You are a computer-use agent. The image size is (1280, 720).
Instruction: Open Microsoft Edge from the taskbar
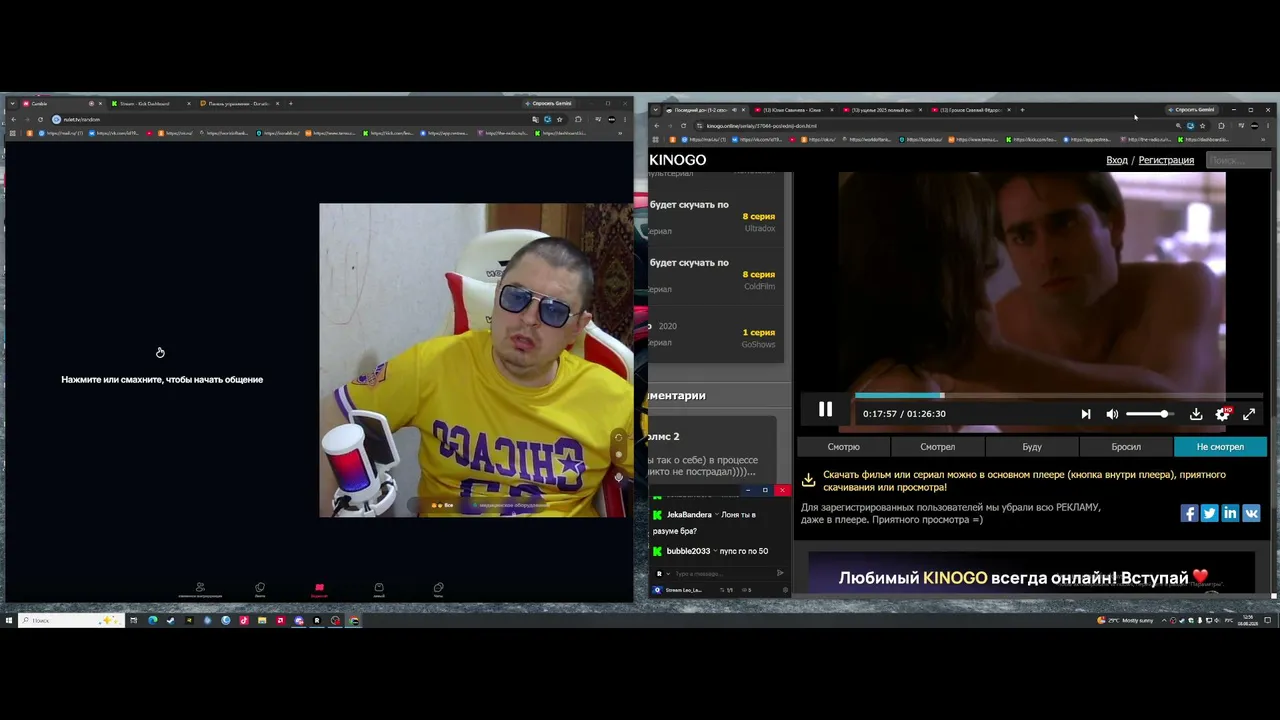[152, 621]
